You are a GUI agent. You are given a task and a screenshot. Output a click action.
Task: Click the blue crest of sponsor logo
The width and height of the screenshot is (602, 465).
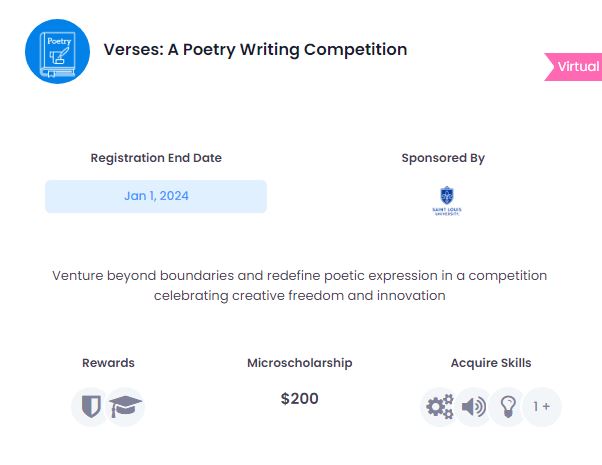click(447, 195)
